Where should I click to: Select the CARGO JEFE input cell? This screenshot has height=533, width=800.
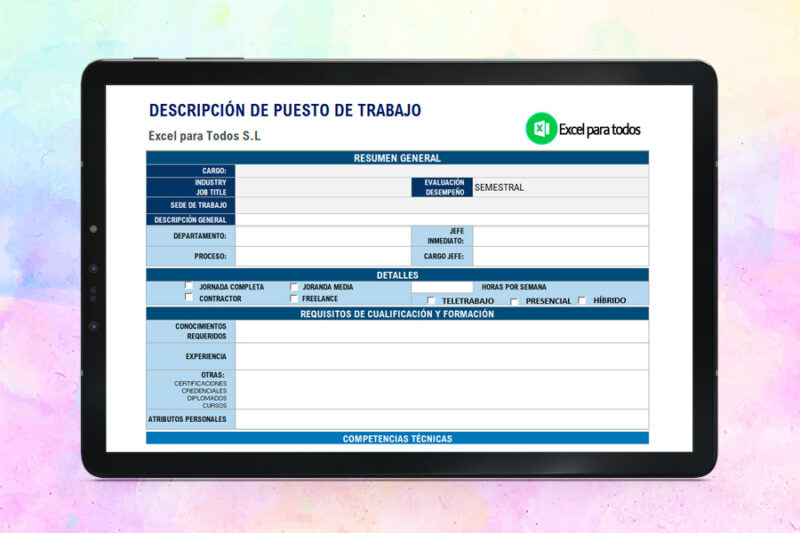click(x=561, y=256)
